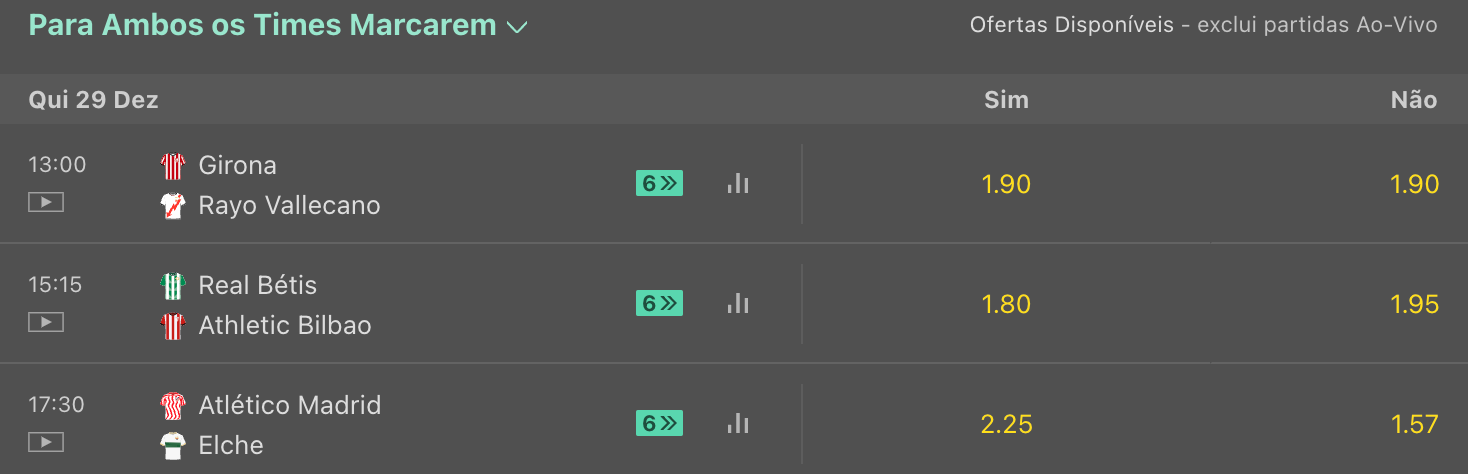
Task: Open the Girona team name link
Action: tap(237, 165)
